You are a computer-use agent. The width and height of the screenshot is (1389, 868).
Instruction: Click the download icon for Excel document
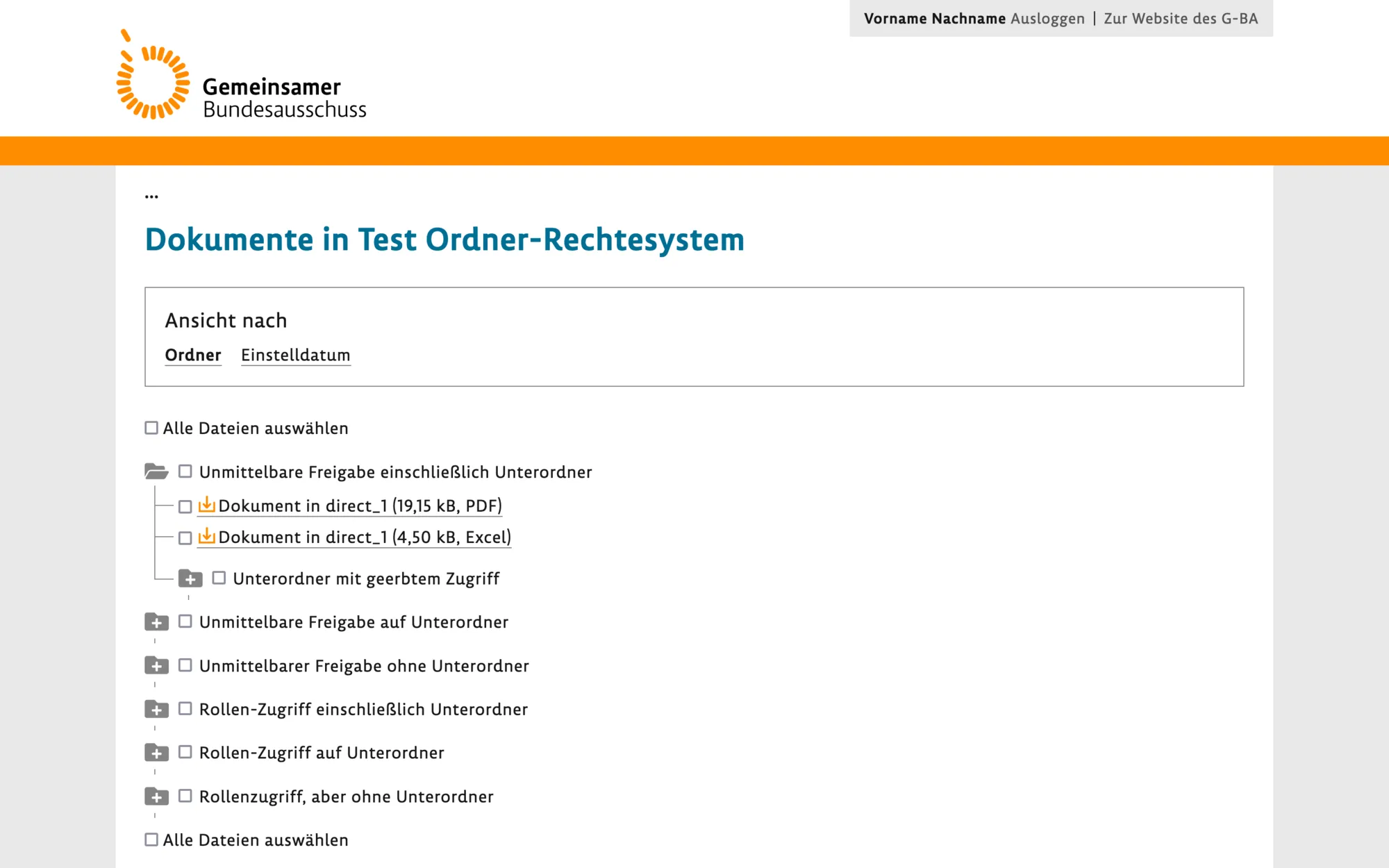coord(206,537)
